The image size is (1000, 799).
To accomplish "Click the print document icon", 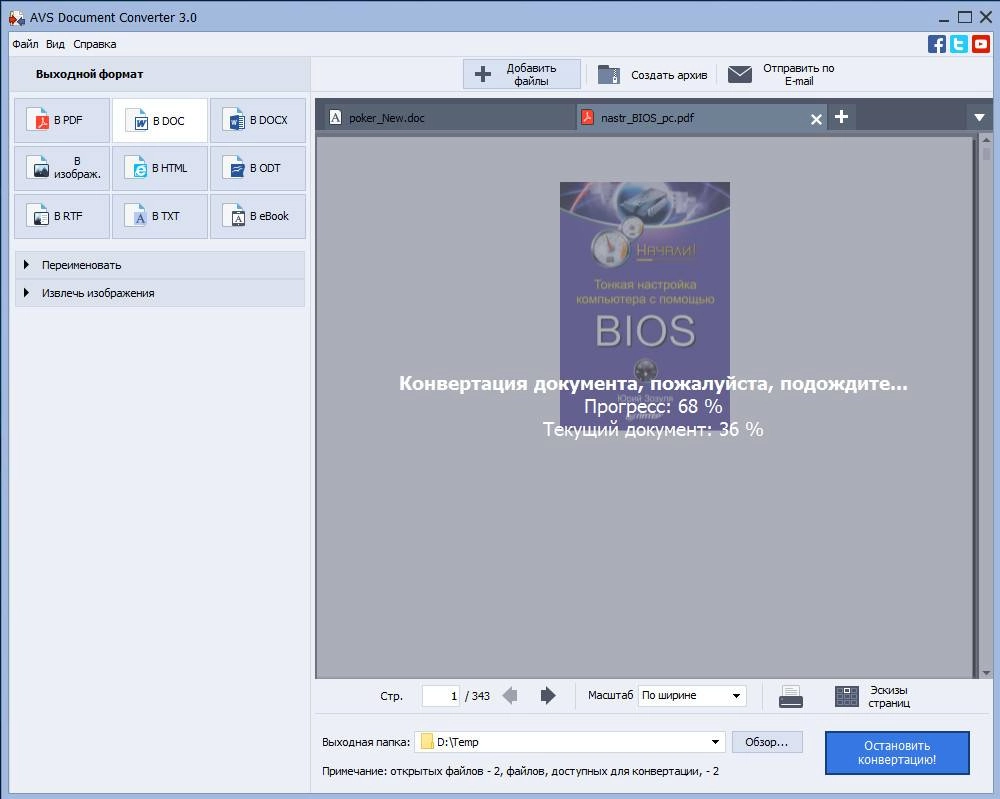I will pos(791,696).
